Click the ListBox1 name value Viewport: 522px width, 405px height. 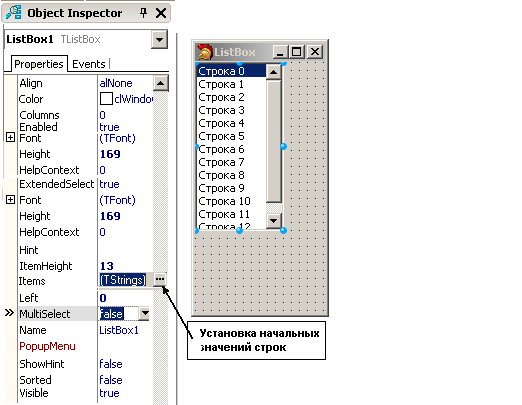click(x=119, y=330)
